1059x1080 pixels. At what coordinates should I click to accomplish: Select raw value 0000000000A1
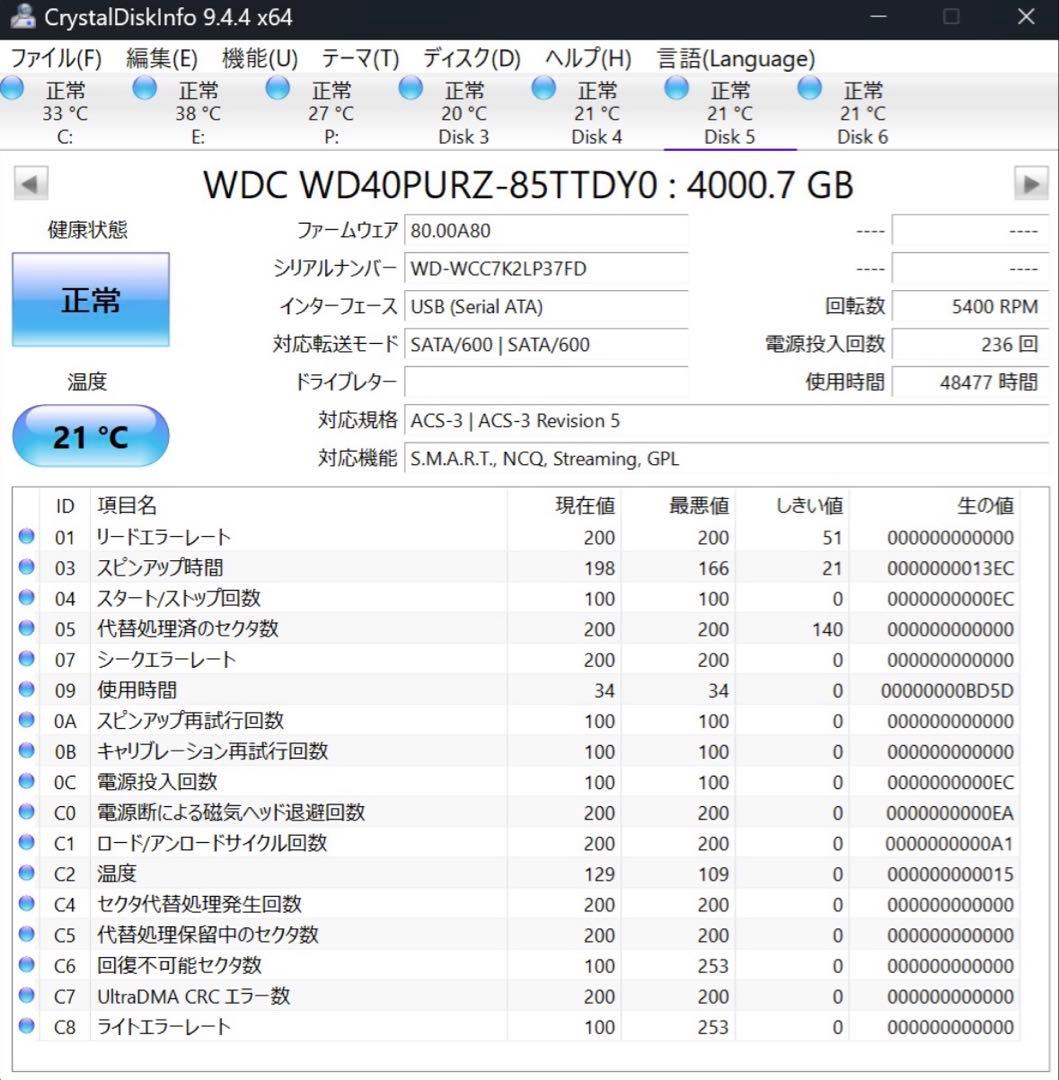pos(949,843)
